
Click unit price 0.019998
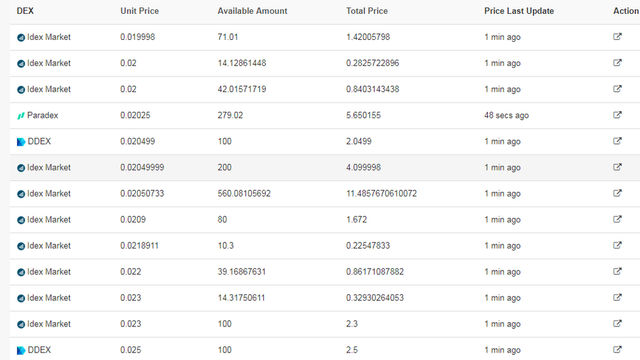138,37
